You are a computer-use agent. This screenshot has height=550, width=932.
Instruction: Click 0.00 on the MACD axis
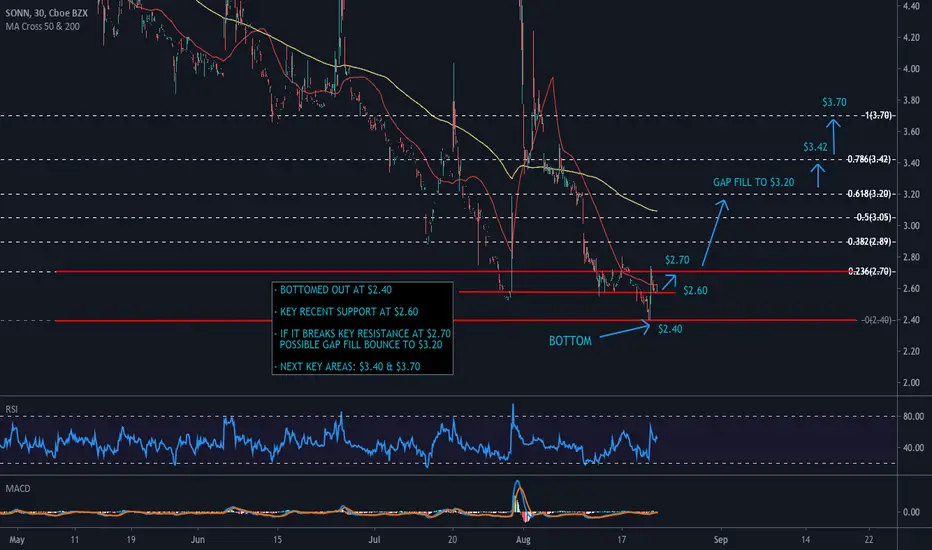coord(912,512)
